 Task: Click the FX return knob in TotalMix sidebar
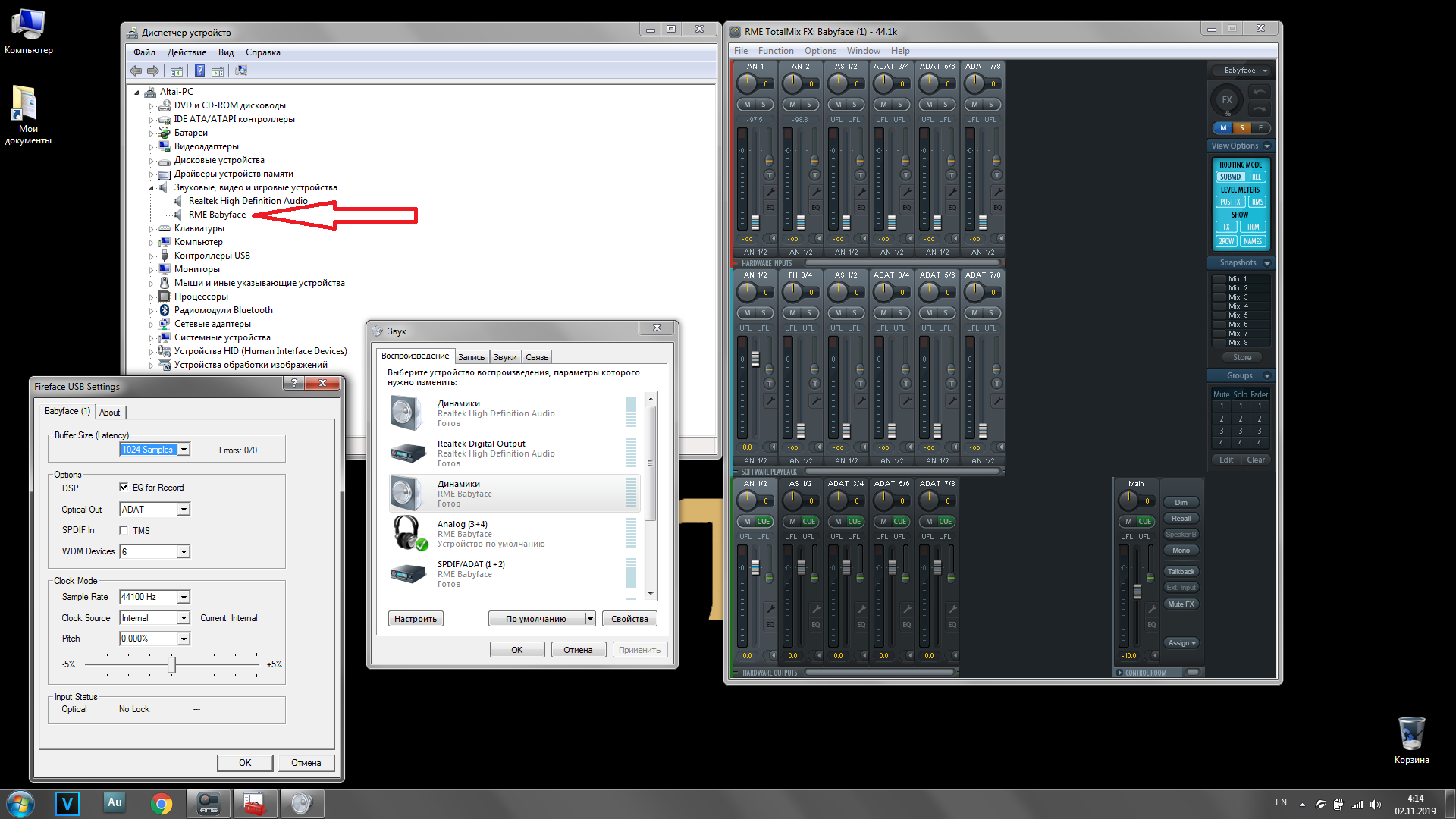click(1226, 99)
